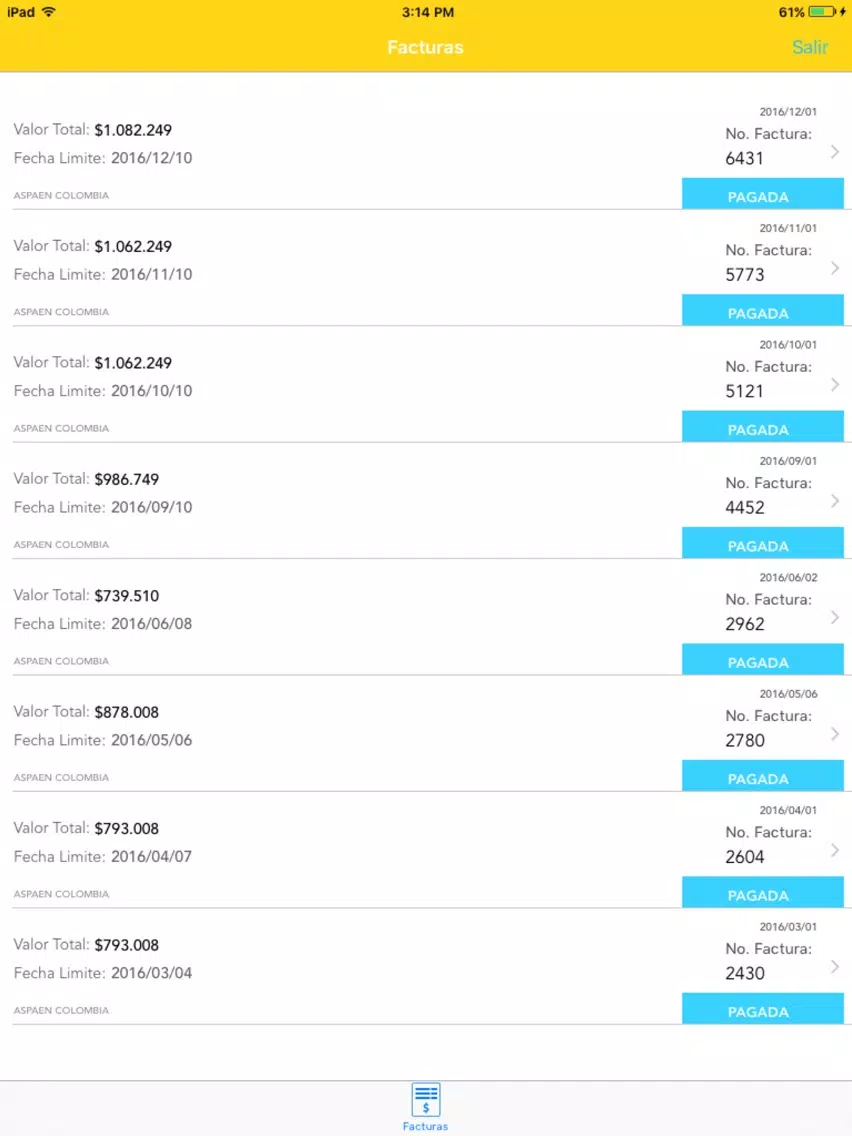
Task: Open invoice row with total $986.749
Action: 426,501
